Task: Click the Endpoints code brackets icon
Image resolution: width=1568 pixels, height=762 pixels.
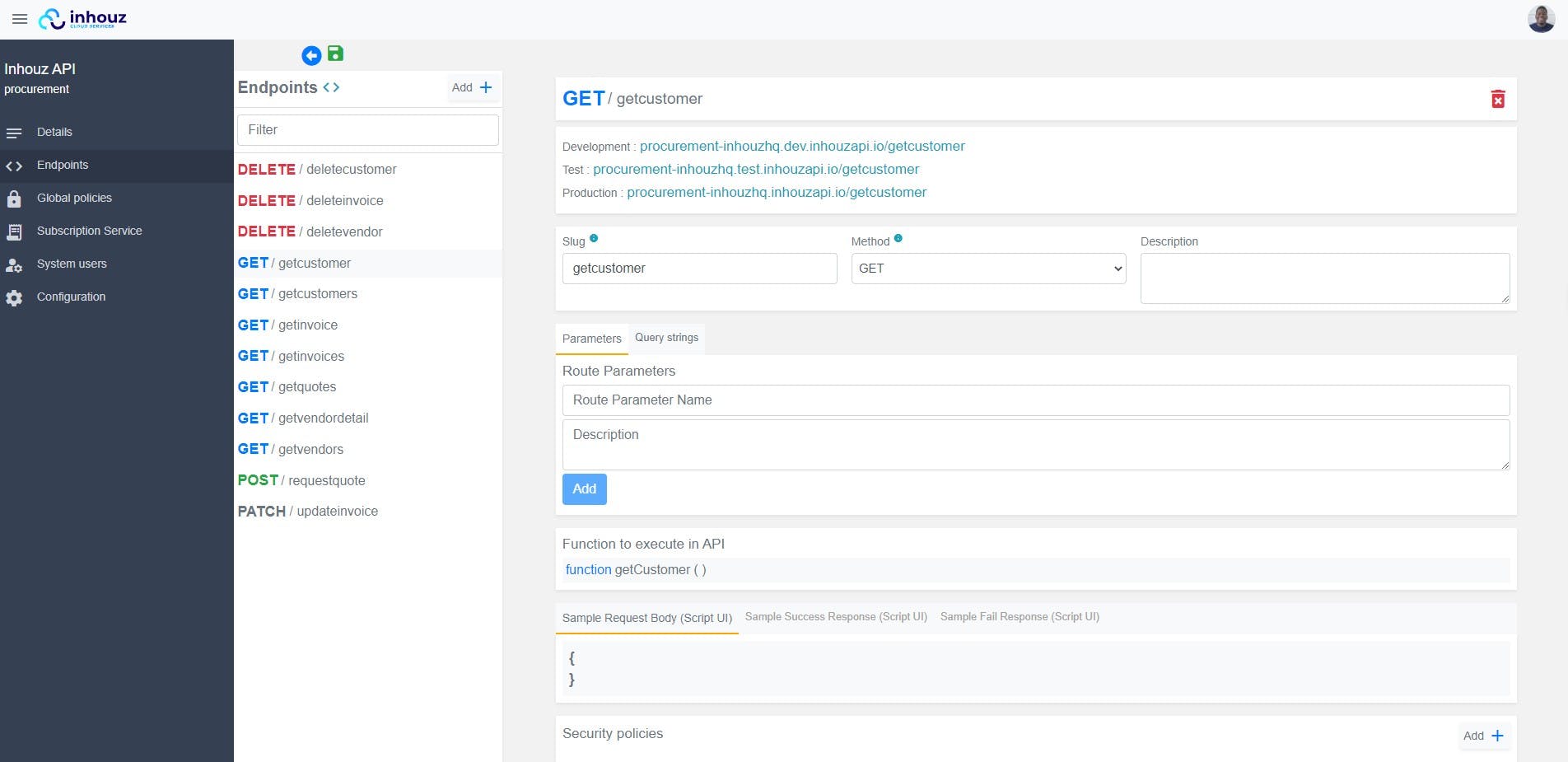Action: coord(331,87)
